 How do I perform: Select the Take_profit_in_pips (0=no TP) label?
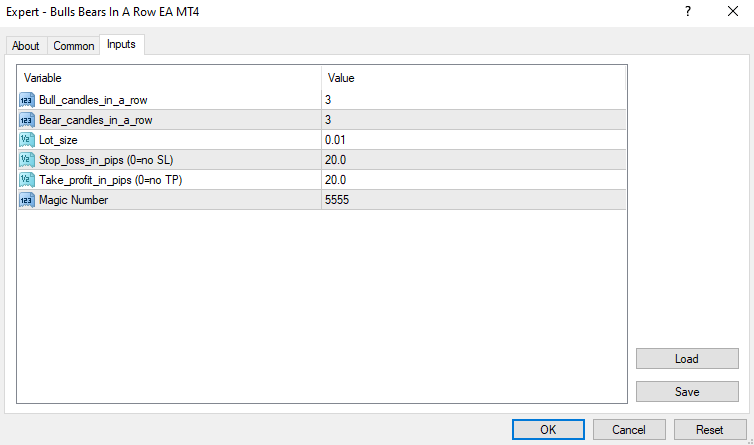(111, 180)
